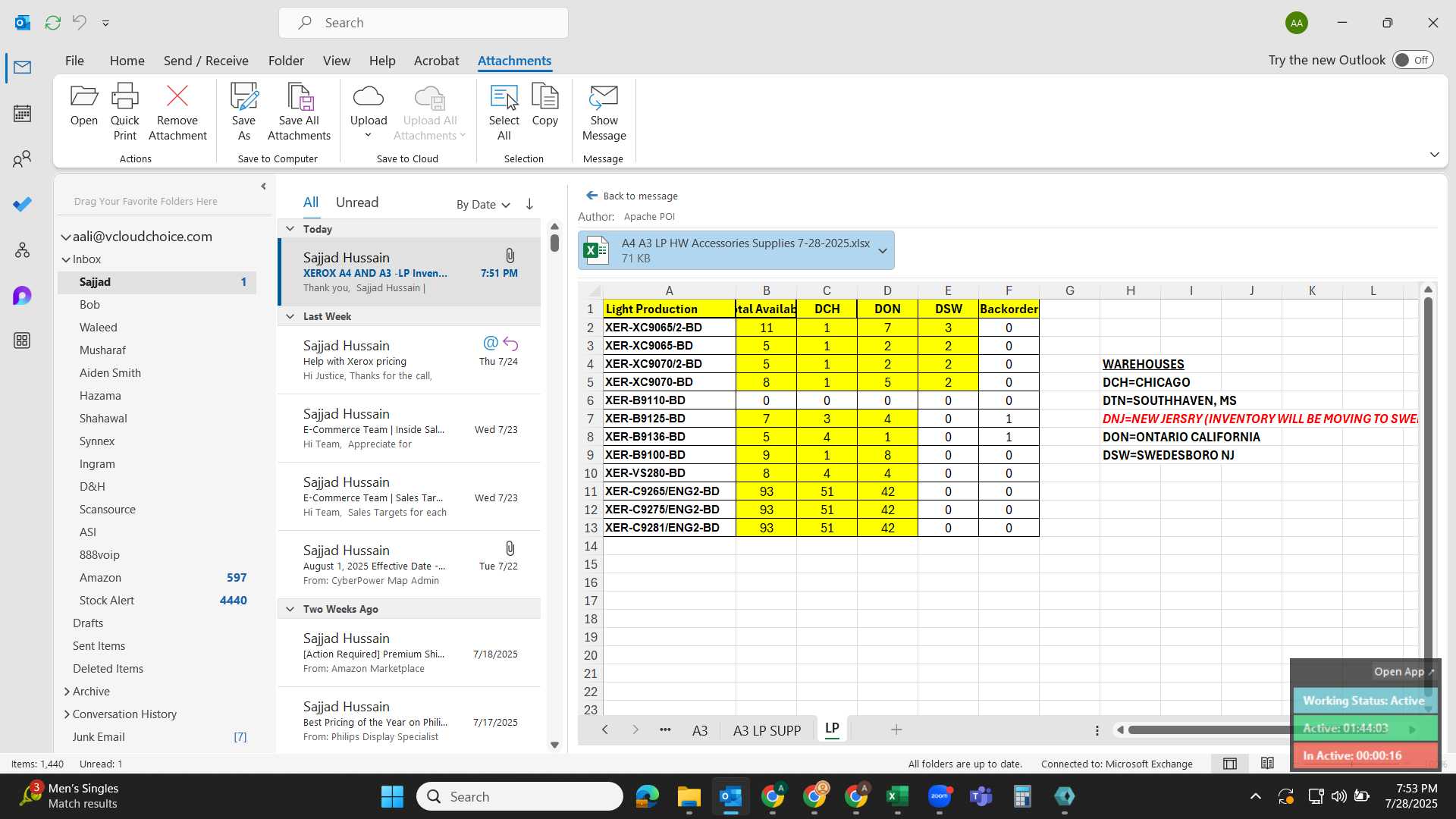Remove Attachment using red X icon
The width and height of the screenshot is (1456, 819).
[x=177, y=112]
